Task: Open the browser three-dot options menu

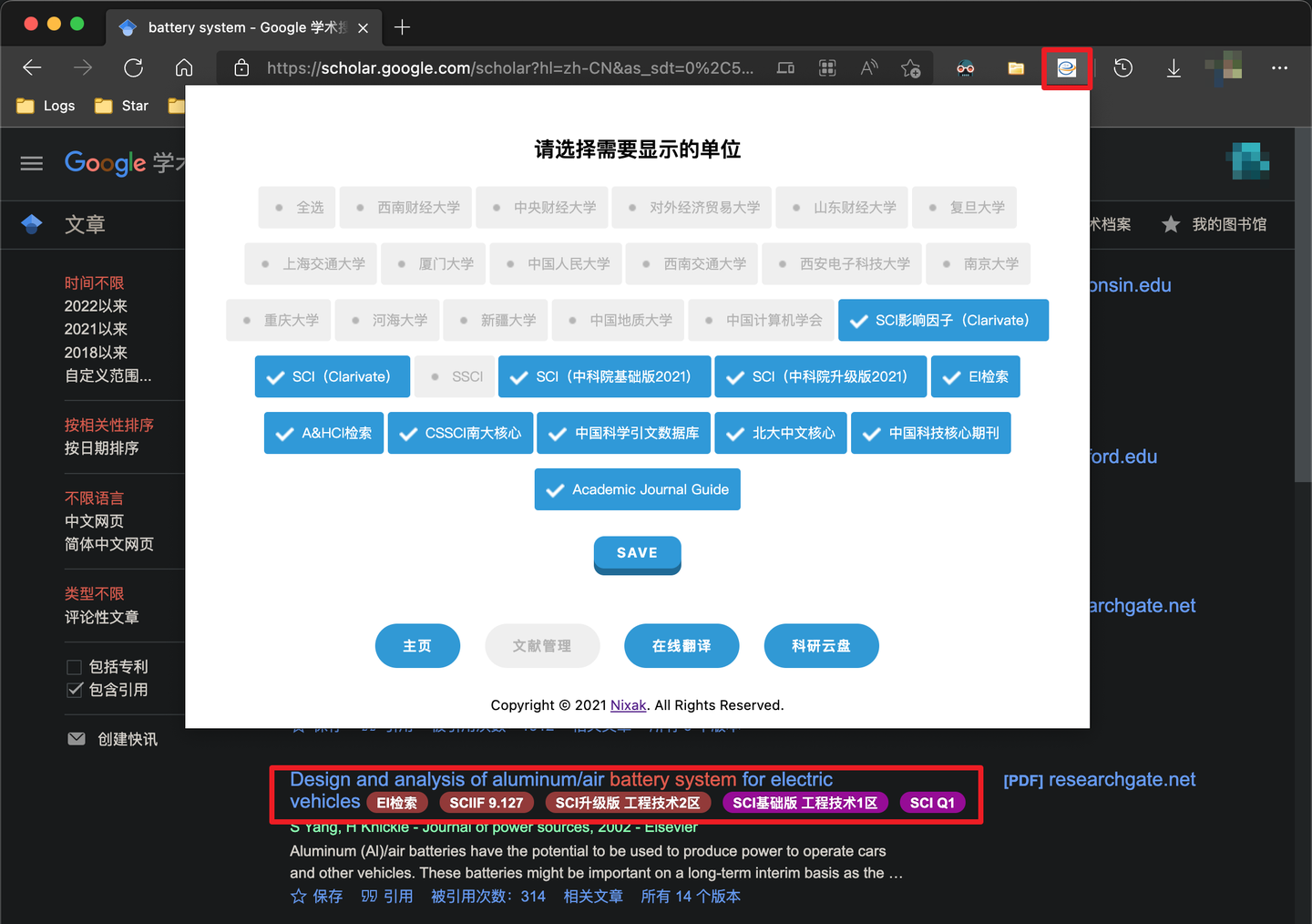Action: [x=1279, y=67]
